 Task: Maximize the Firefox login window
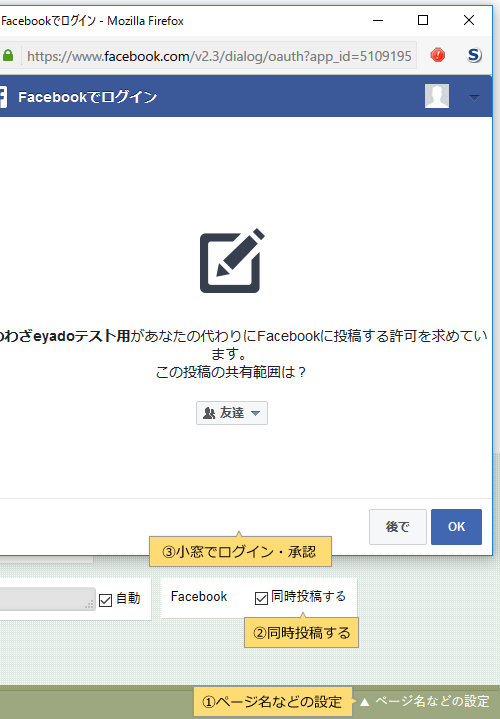click(x=423, y=21)
